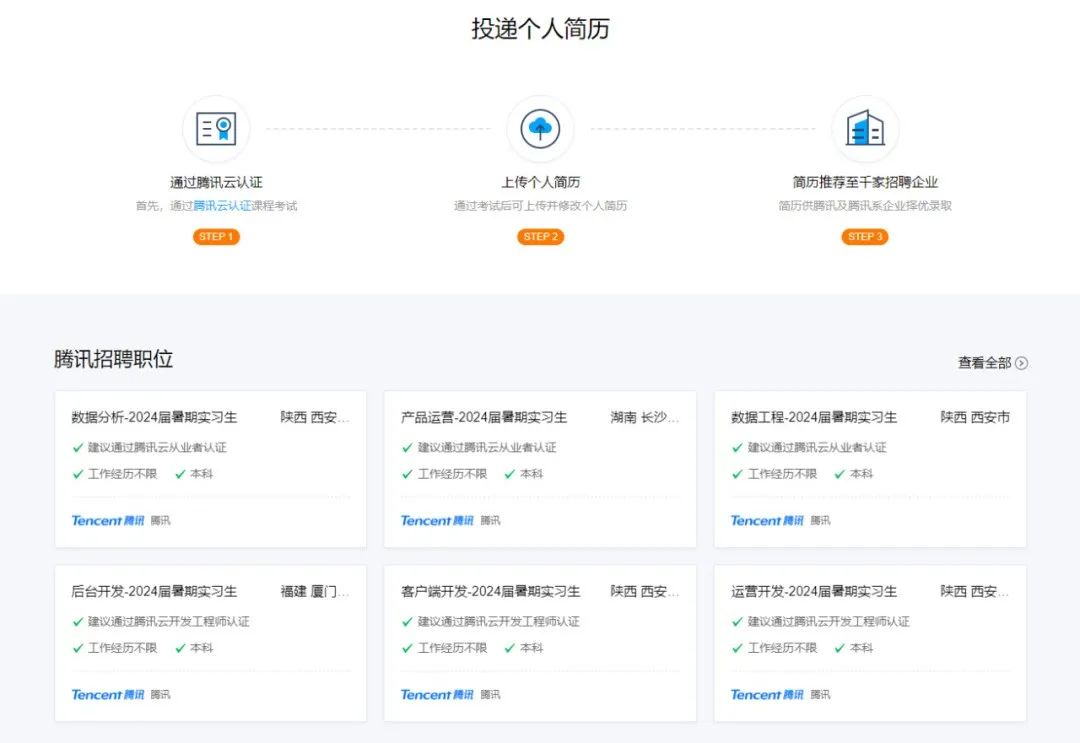Click the 腾讯 company name in 数据分析 card
Screen dimensions: 1080x743
coord(160,521)
